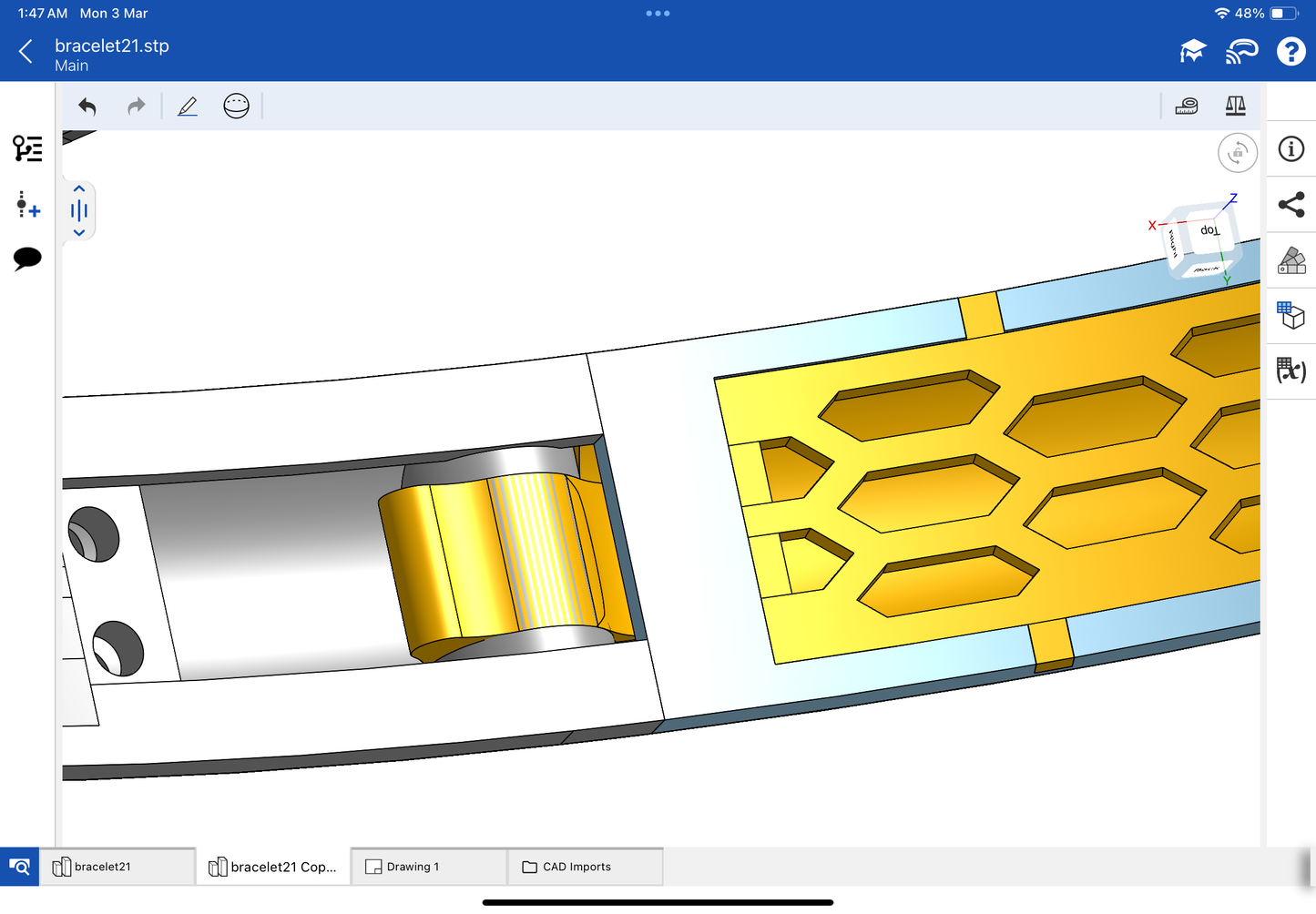Toggle the feature list panel

[27, 148]
